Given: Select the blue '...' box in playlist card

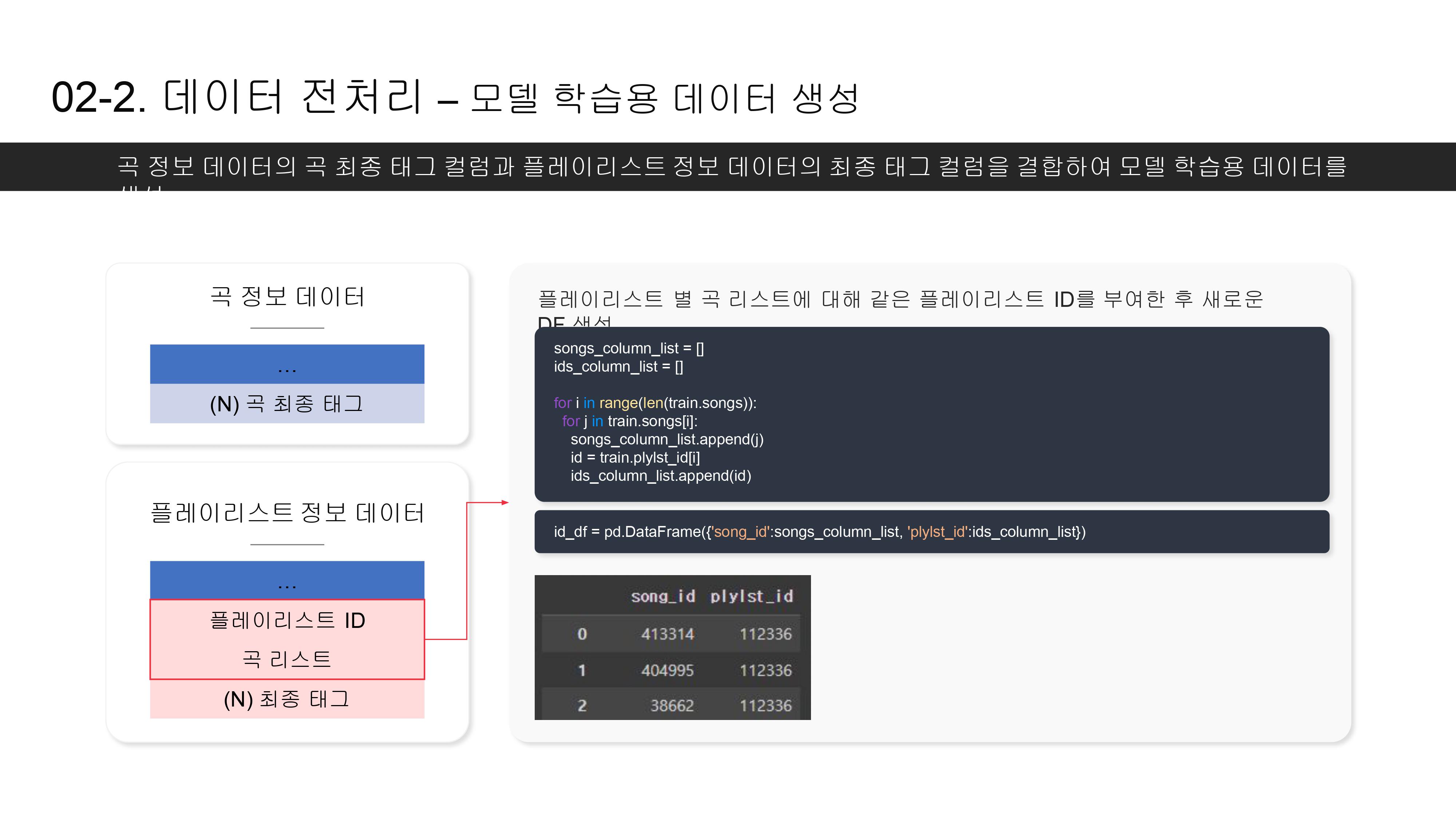Looking at the screenshot, I should (287, 581).
